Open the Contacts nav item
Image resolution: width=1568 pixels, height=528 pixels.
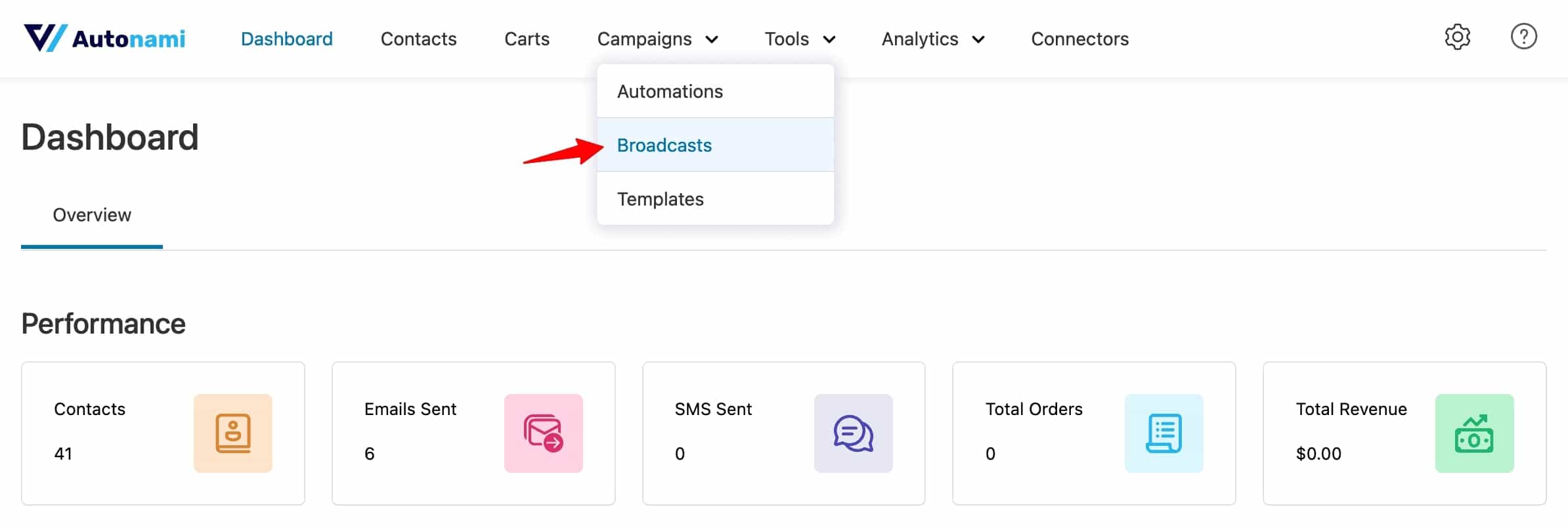click(x=419, y=39)
